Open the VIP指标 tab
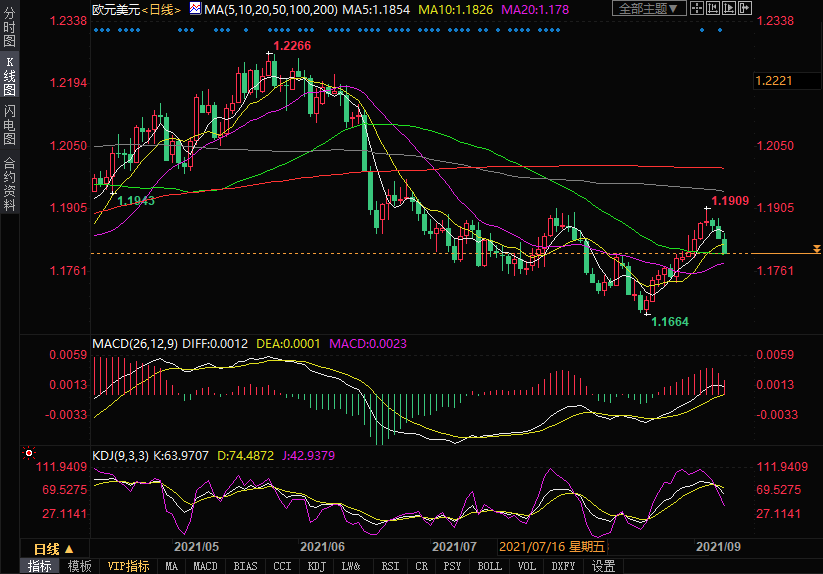 [128, 566]
